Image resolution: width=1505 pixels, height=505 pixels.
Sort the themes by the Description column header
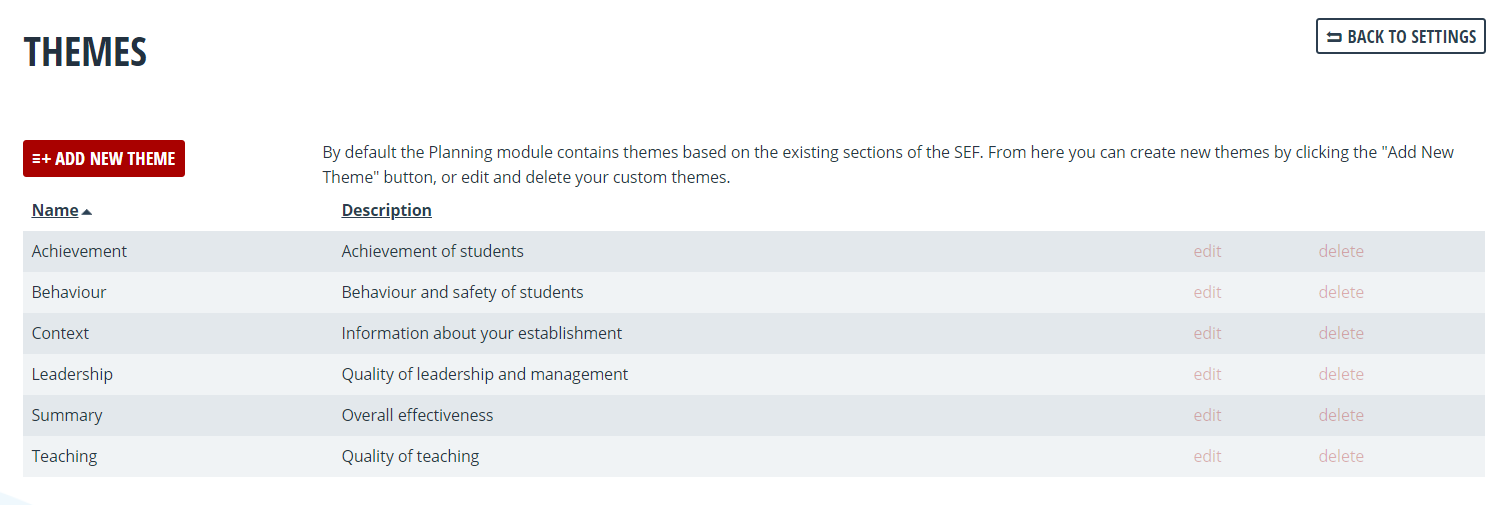(x=387, y=210)
